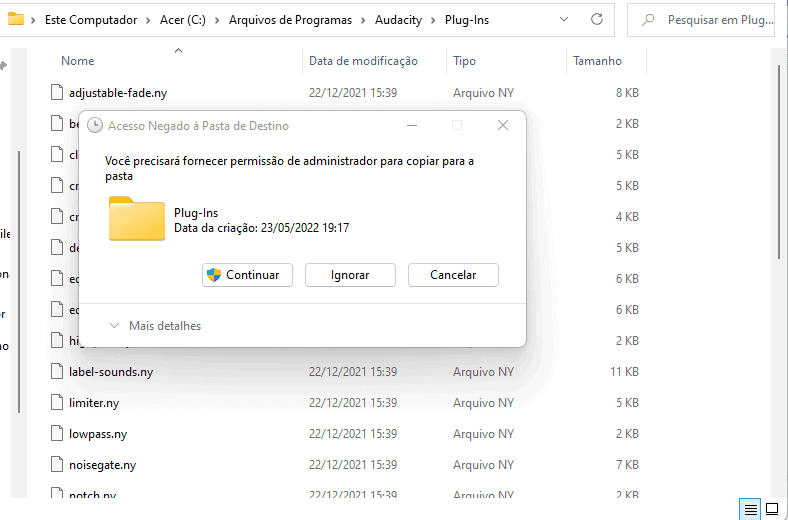This screenshot has height=520, width=788.
Task: Expand chevron after Audacity breadcrumb
Action: pyautogui.click(x=434, y=20)
